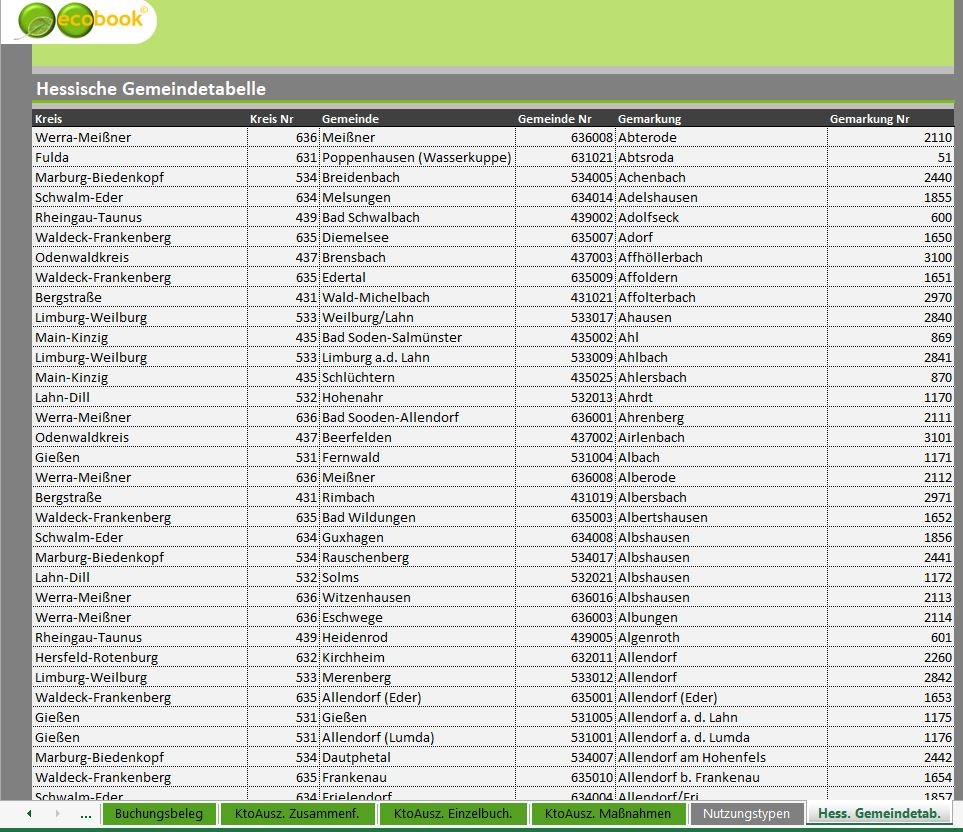Open the KtoAusz. Zusammenf. sheet tab
963x832 pixels.
pyautogui.click(x=297, y=814)
